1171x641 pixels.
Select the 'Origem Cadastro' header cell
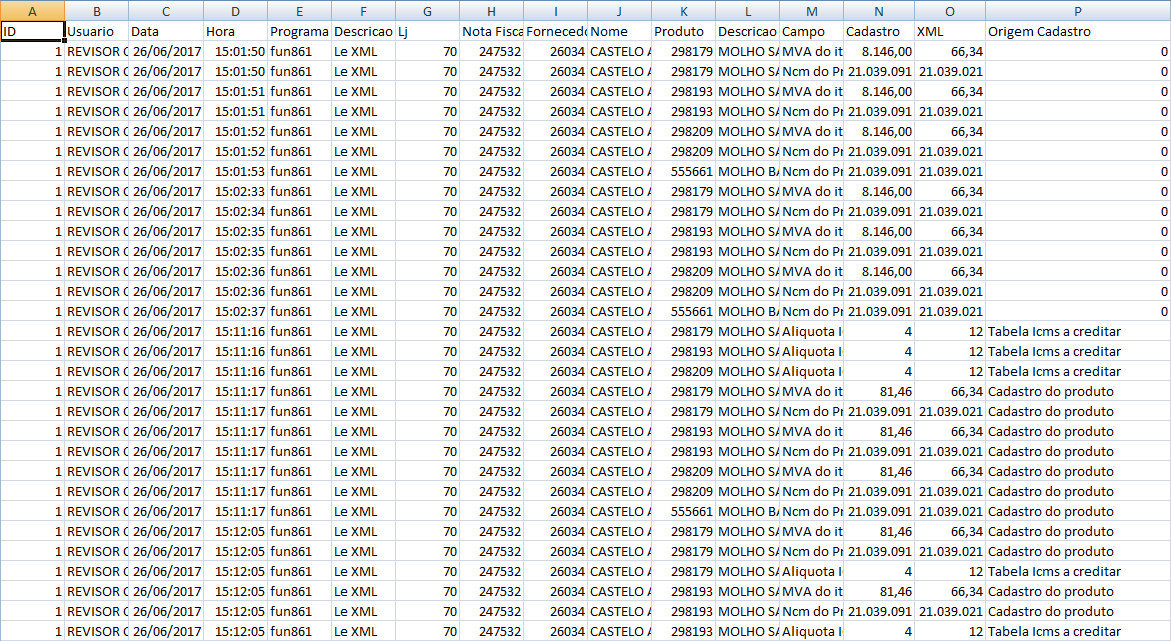coord(1077,31)
